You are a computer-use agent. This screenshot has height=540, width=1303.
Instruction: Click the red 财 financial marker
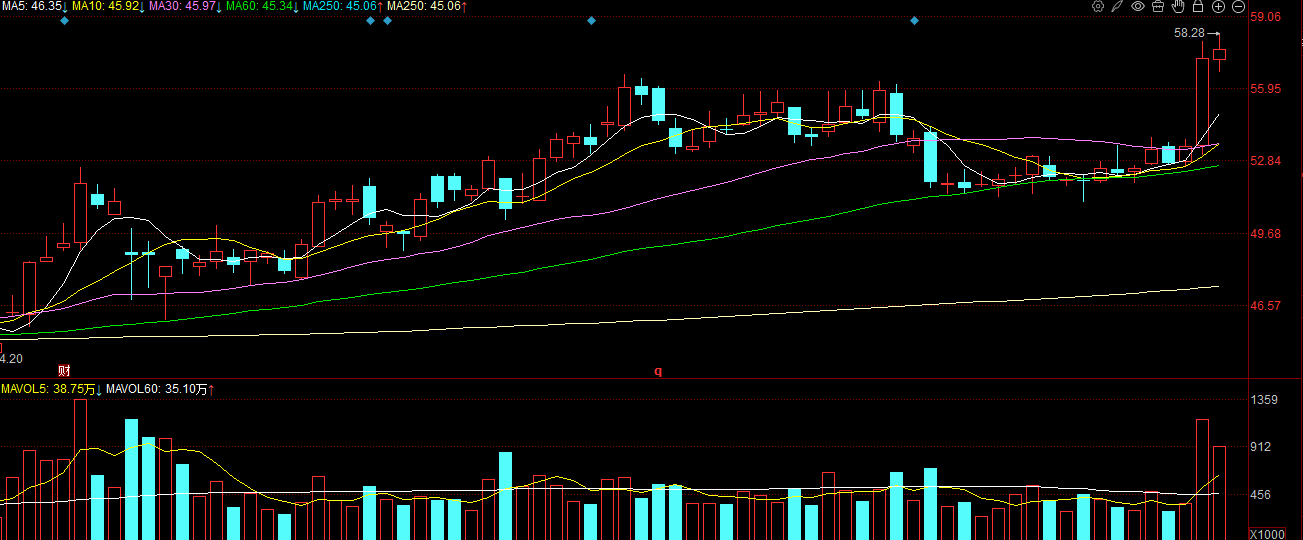pos(64,370)
